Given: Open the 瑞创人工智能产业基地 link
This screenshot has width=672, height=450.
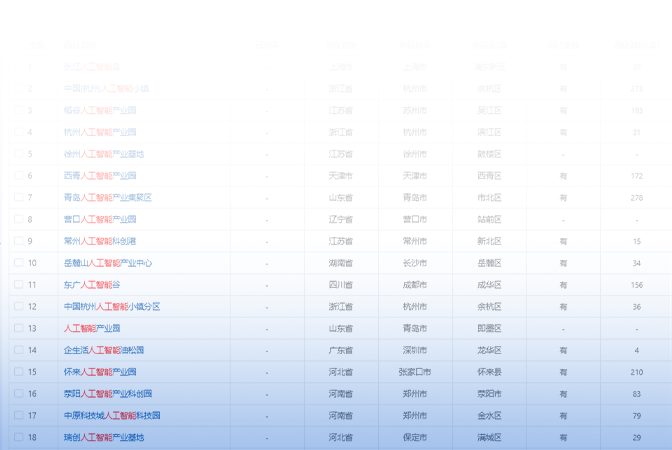Looking at the screenshot, I should (104, 438).
